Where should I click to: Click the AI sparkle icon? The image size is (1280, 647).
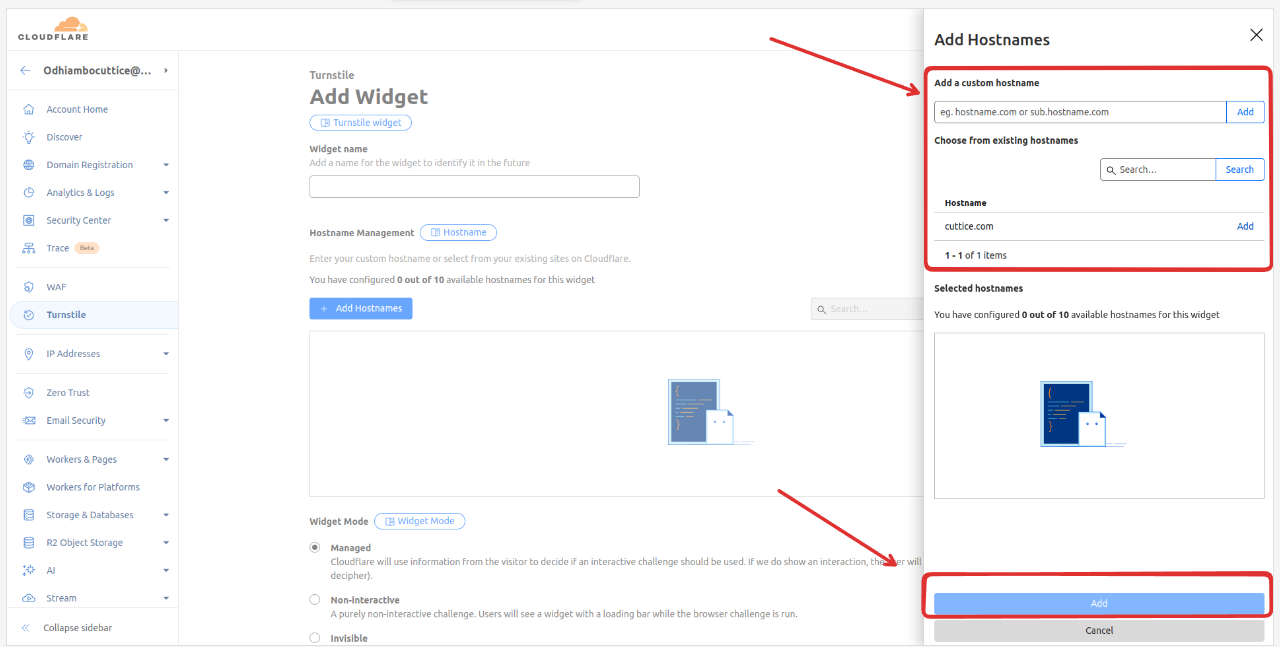pos(28,570)
